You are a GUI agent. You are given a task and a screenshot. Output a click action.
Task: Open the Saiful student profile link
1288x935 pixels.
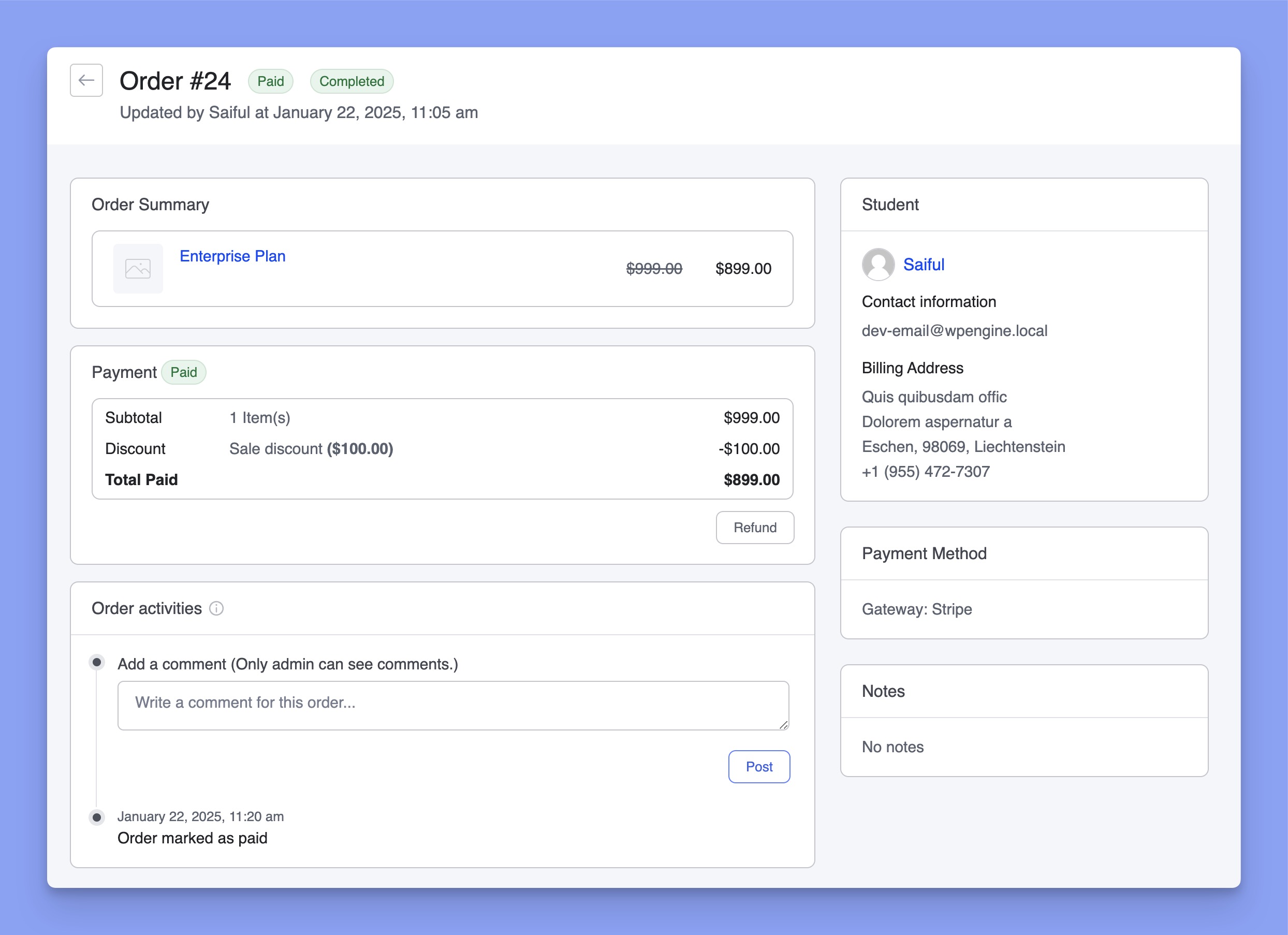pyautogui.click(x=924, y=265)
